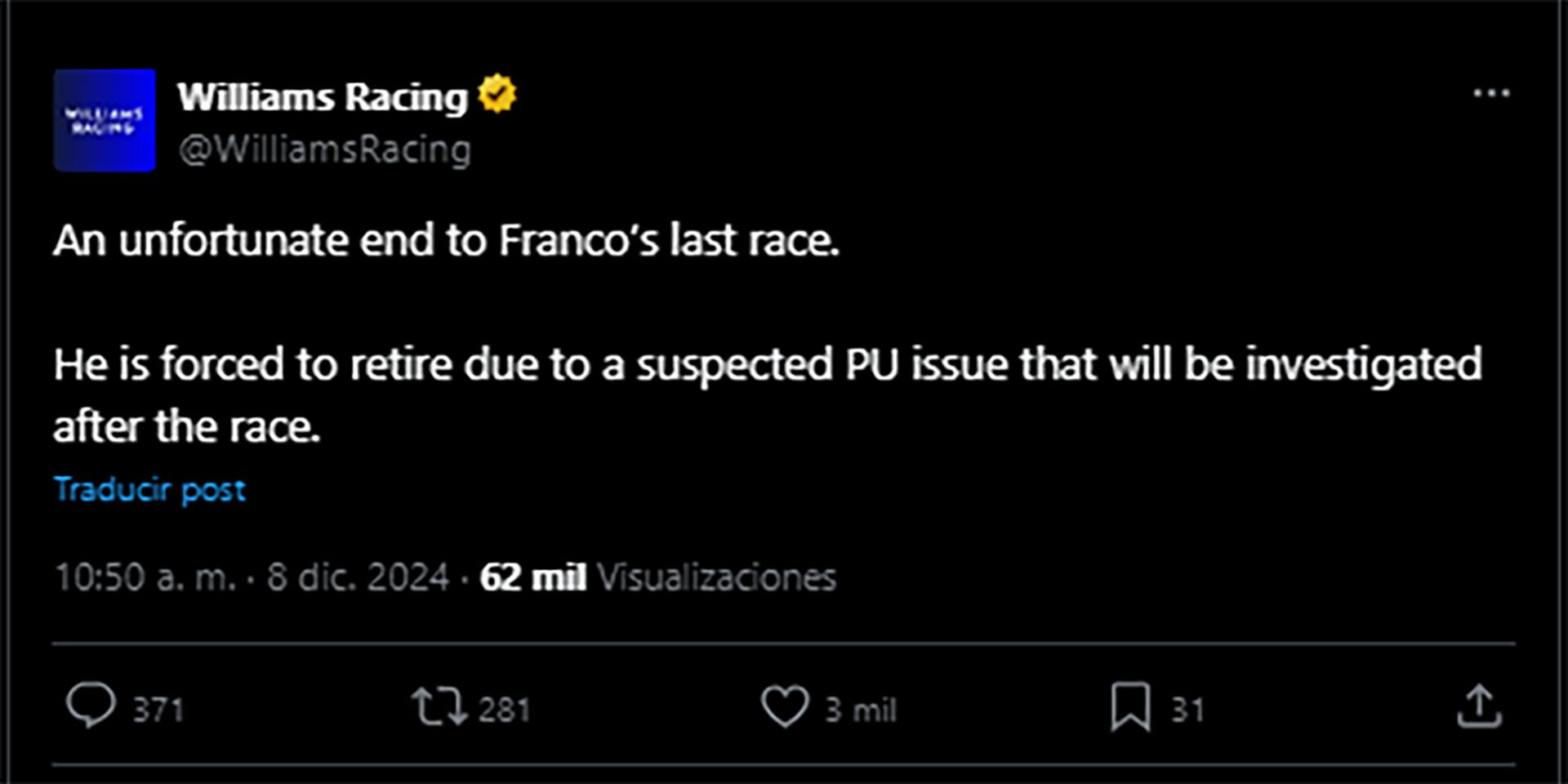Click the "forced to retire" paragraph text
1568x784 pixels.
[x=767, y=364]
